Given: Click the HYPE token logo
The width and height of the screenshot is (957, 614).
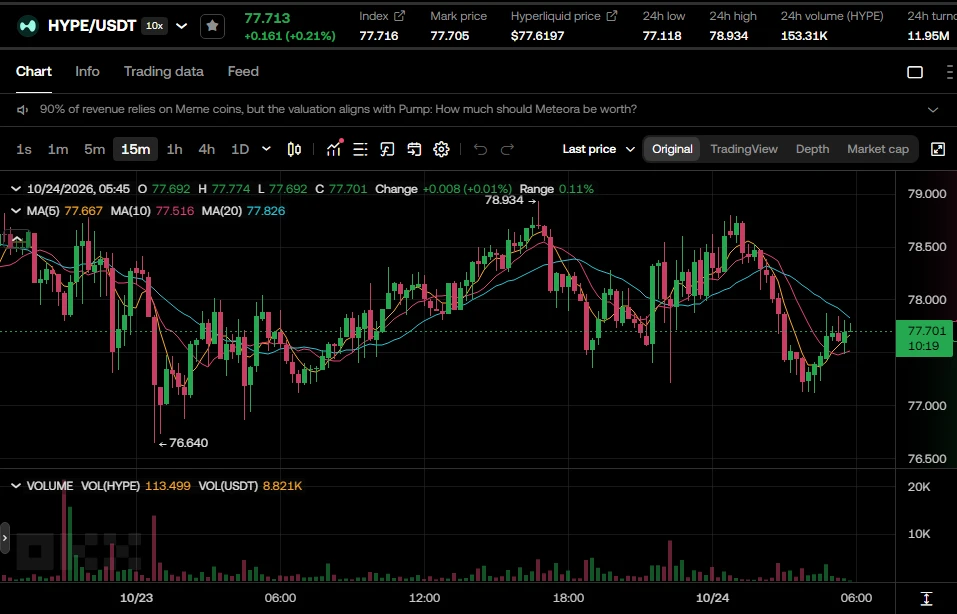Looking at the screenshot, I should coord(27,26).
